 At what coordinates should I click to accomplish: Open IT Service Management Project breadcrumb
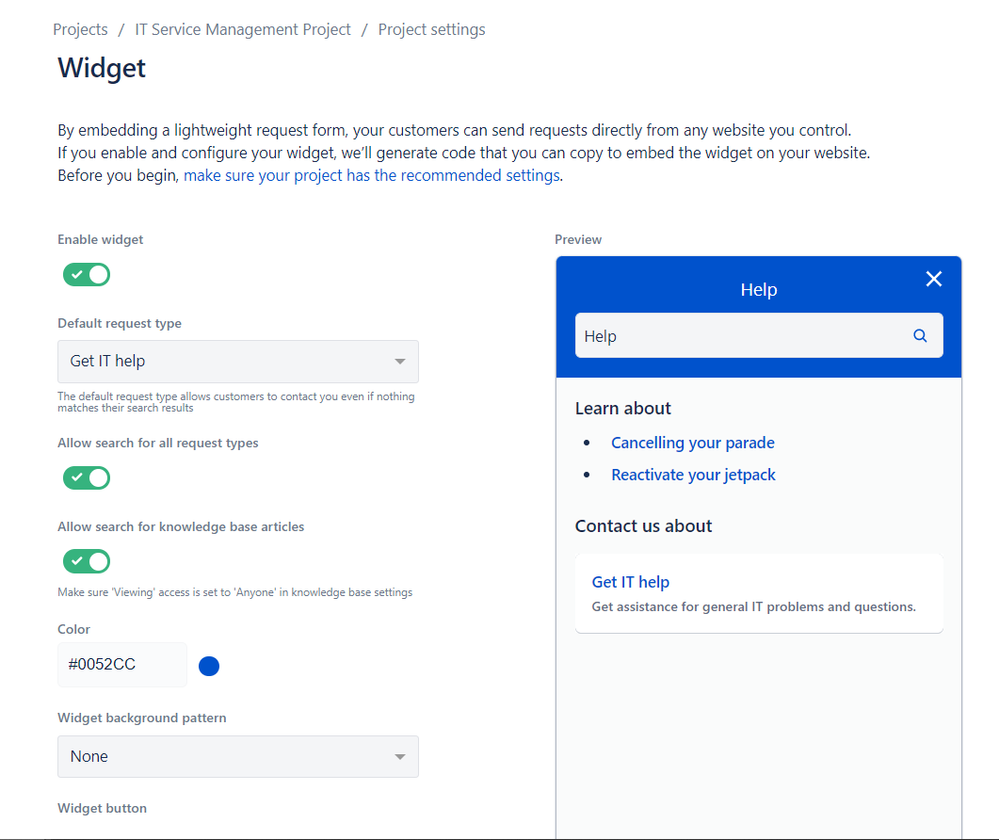[243, 29]
